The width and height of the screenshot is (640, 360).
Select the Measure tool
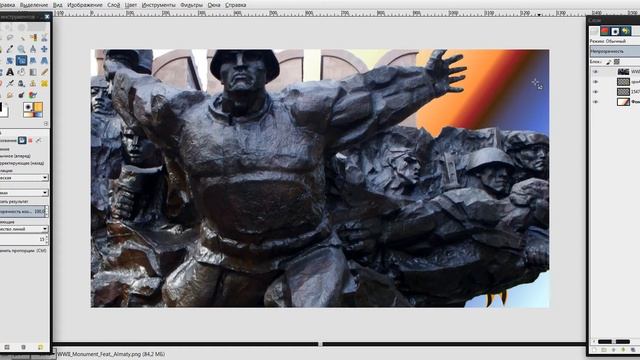33,49
